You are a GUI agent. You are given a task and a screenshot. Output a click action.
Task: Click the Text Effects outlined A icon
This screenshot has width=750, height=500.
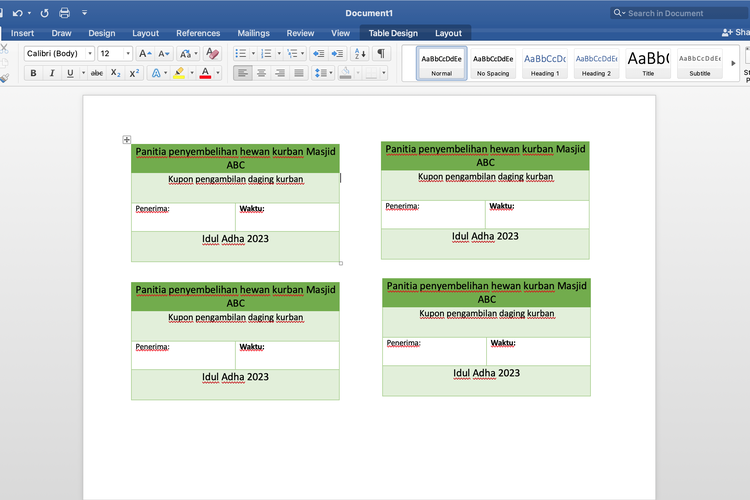pos(156,73)
